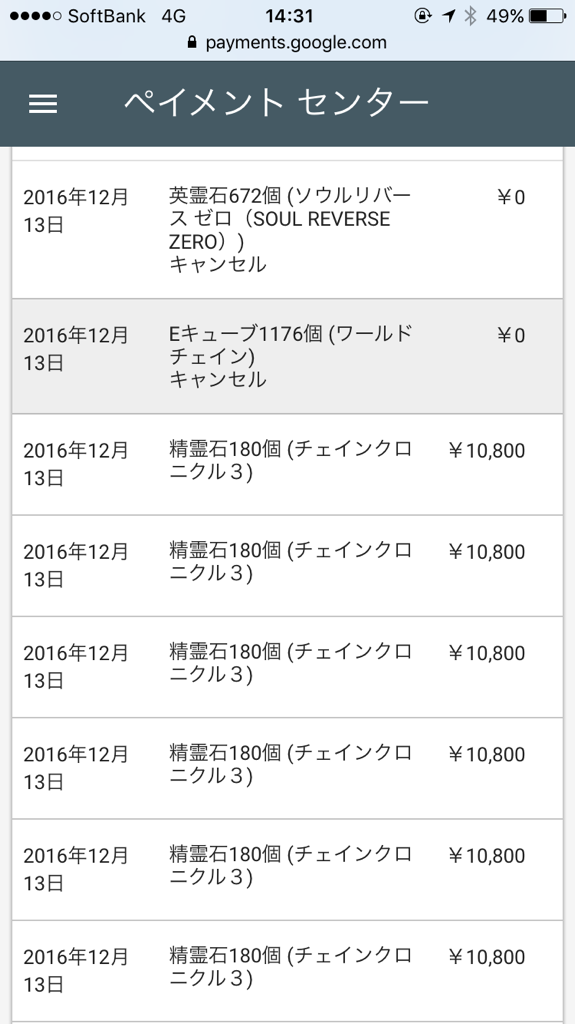The image size is (575, 1024).
Task: Open the last visible 精霊石180個 transaction
Action: point(288,970)
